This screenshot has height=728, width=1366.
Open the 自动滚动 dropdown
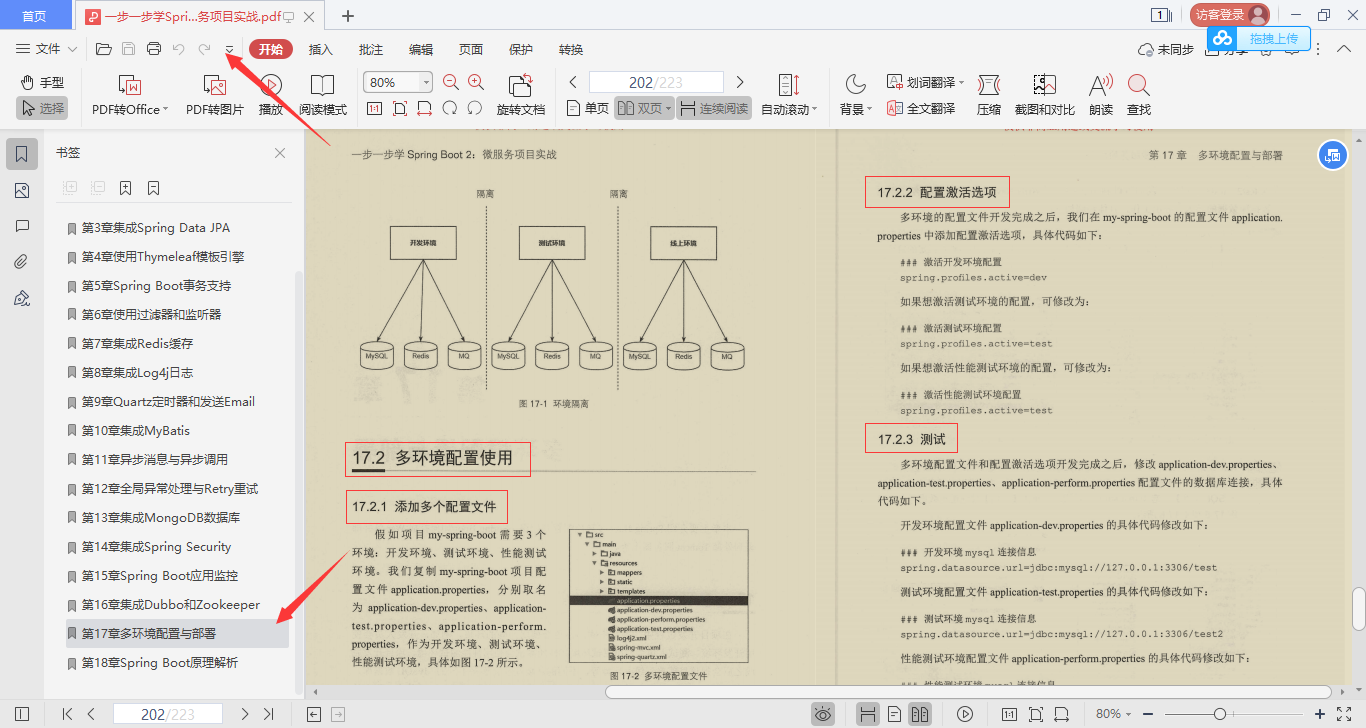pos(789,96)
